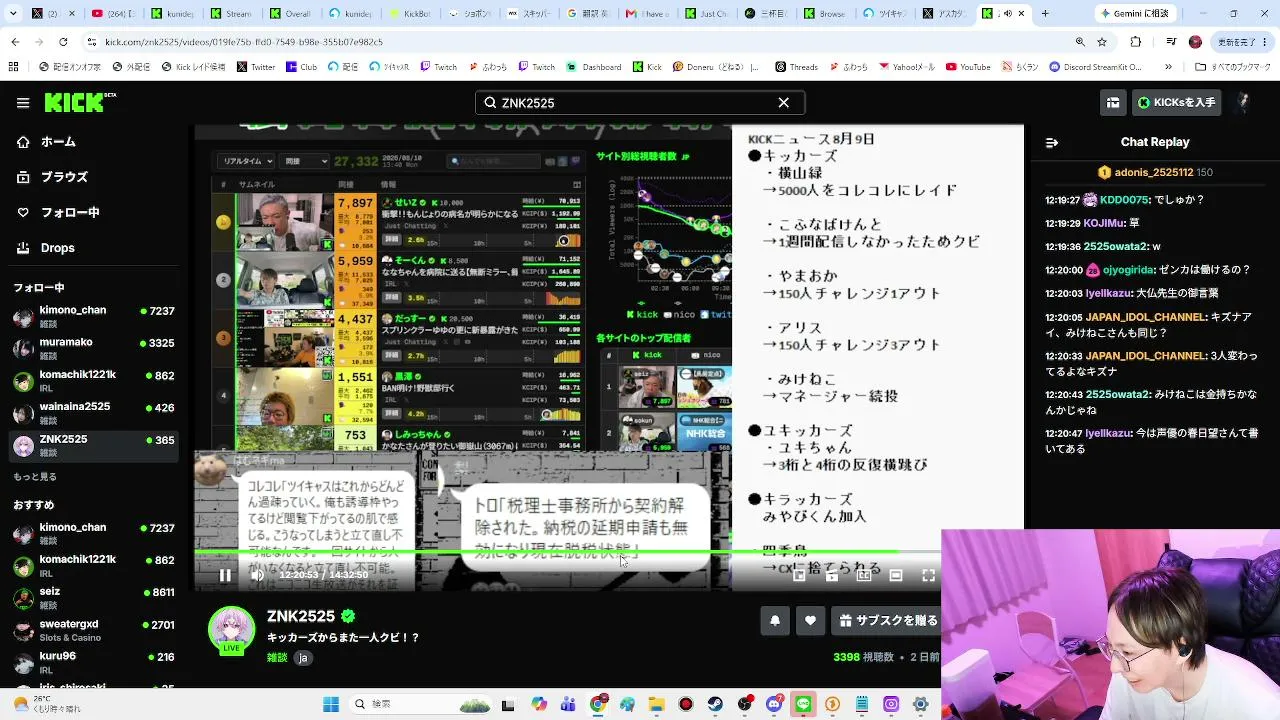This screenshot has width=1280, height=720.
Task: Pause the video playback
Action: pos(225,575)
